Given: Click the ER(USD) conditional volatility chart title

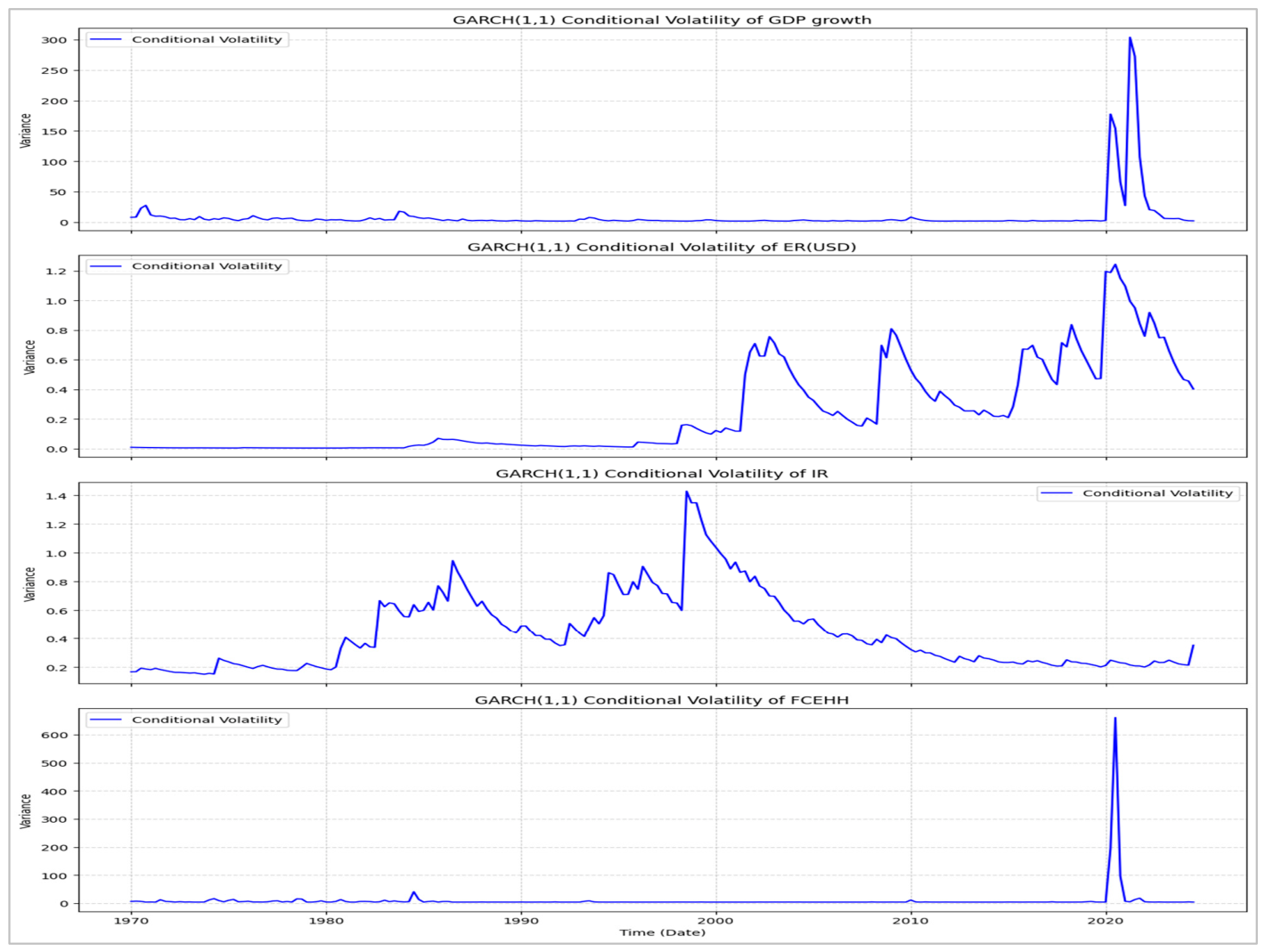Looking at the screenshot, I should click(x=662, y=247).
